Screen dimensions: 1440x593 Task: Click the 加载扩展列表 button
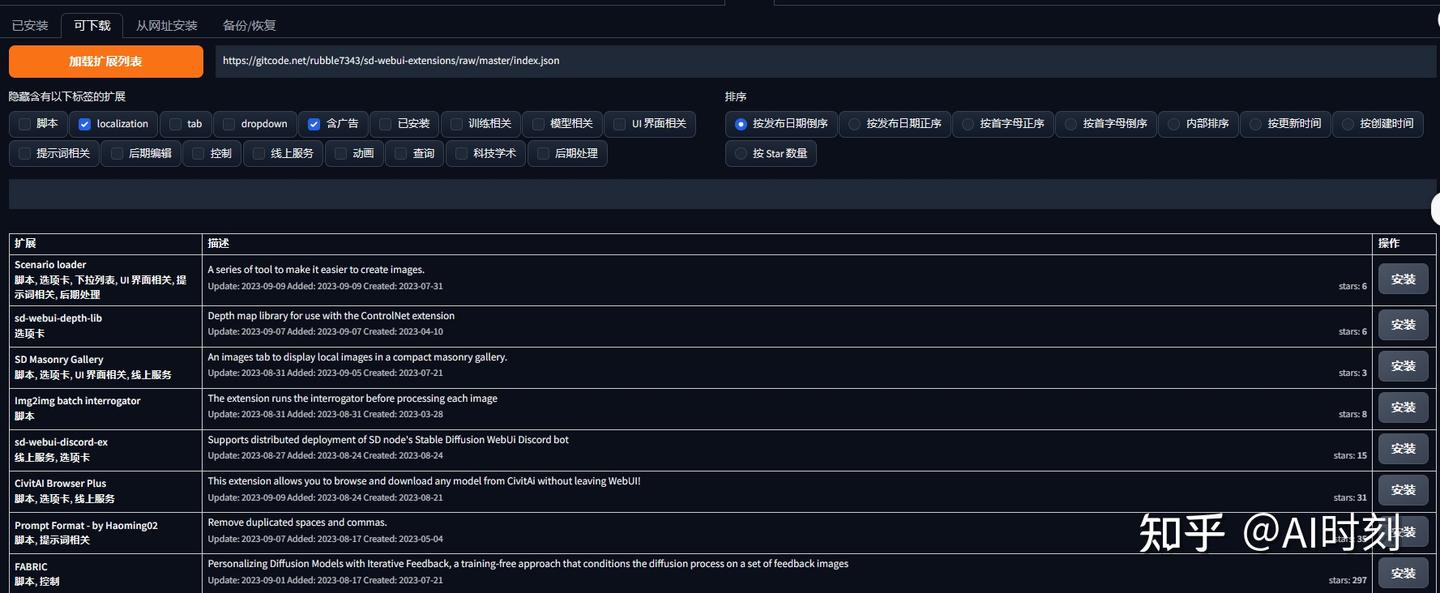click(106, 61)
